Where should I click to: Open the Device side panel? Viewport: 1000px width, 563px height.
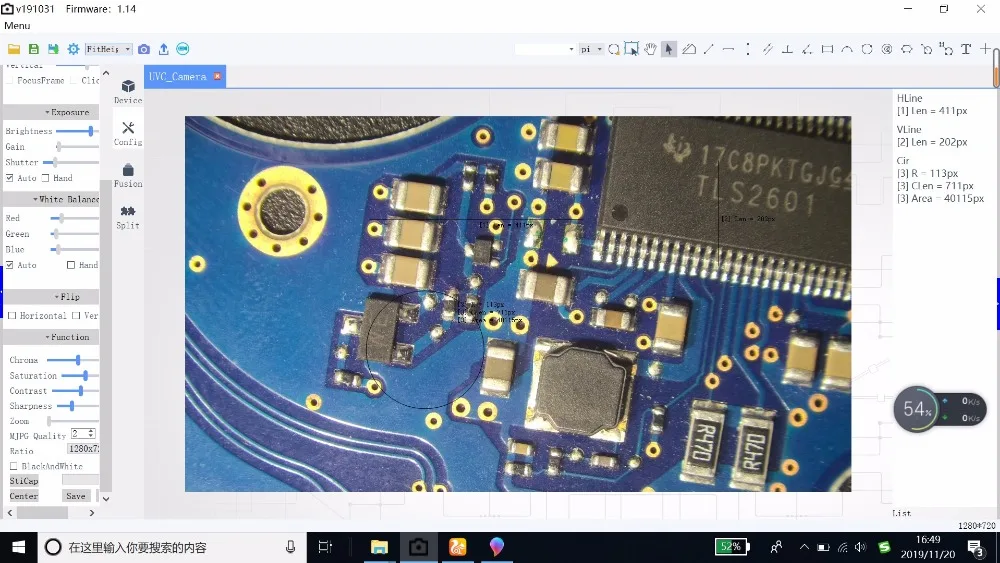[128, 92]
